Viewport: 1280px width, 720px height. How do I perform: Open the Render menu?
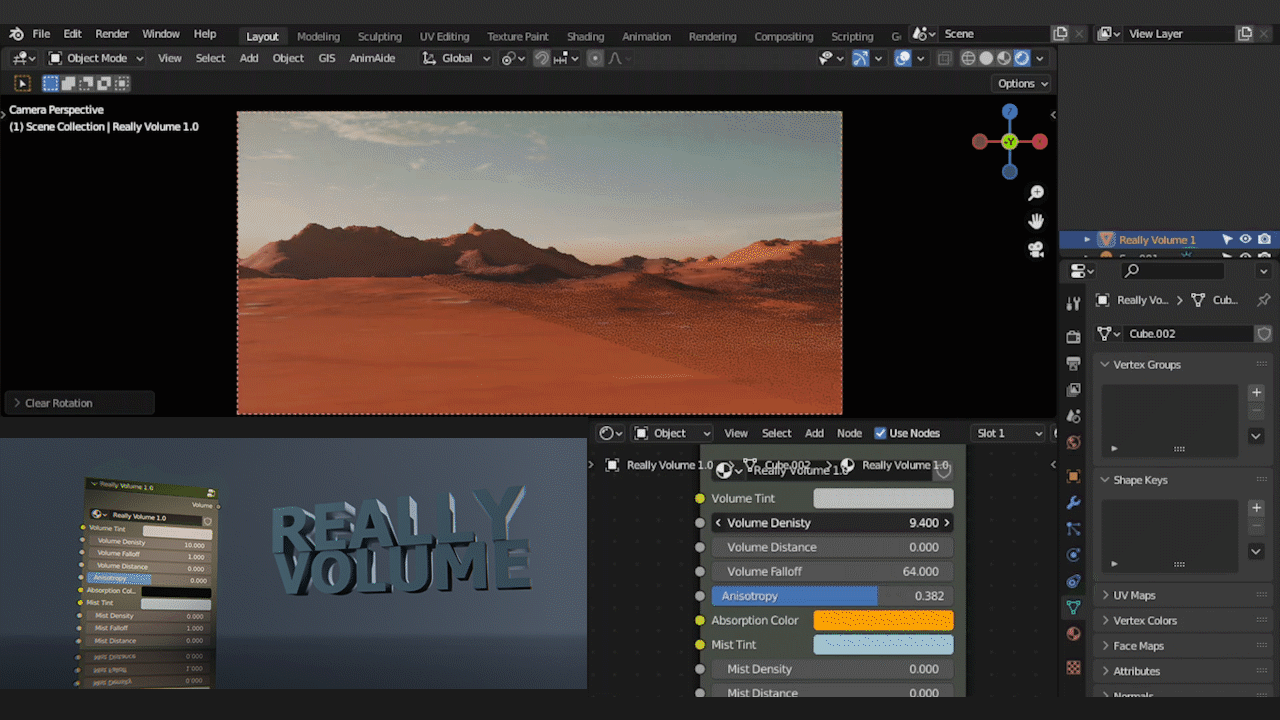pyautogui.click(x=112, y=33)
